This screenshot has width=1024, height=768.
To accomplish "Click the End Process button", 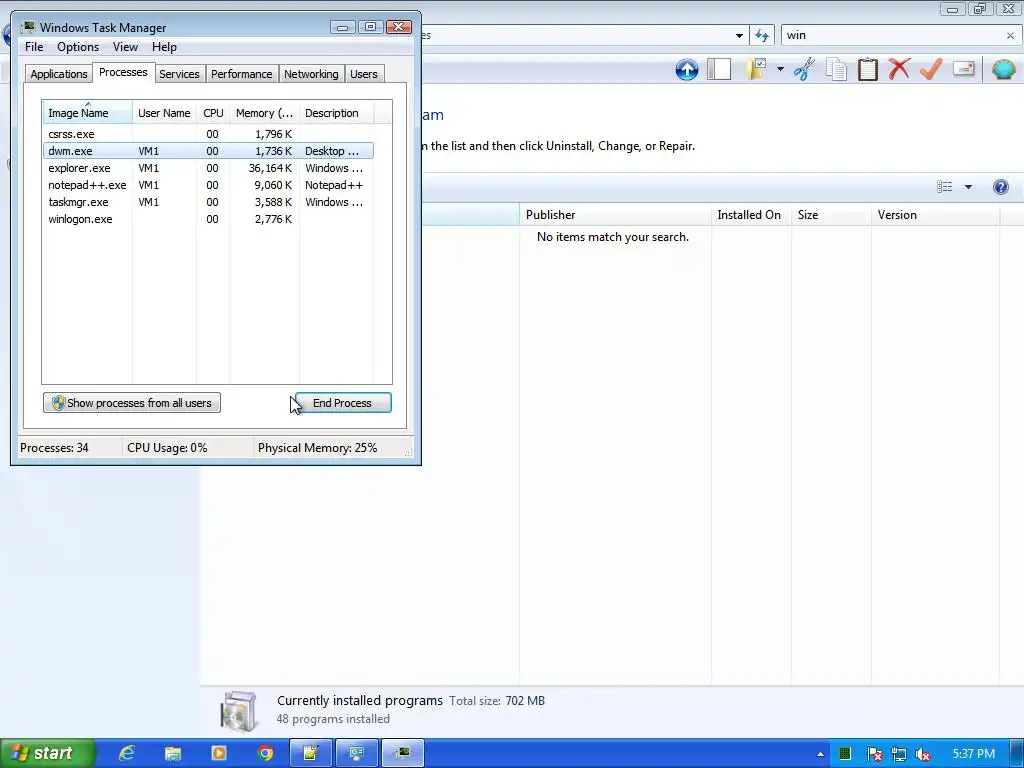I will tap(344, 403).
